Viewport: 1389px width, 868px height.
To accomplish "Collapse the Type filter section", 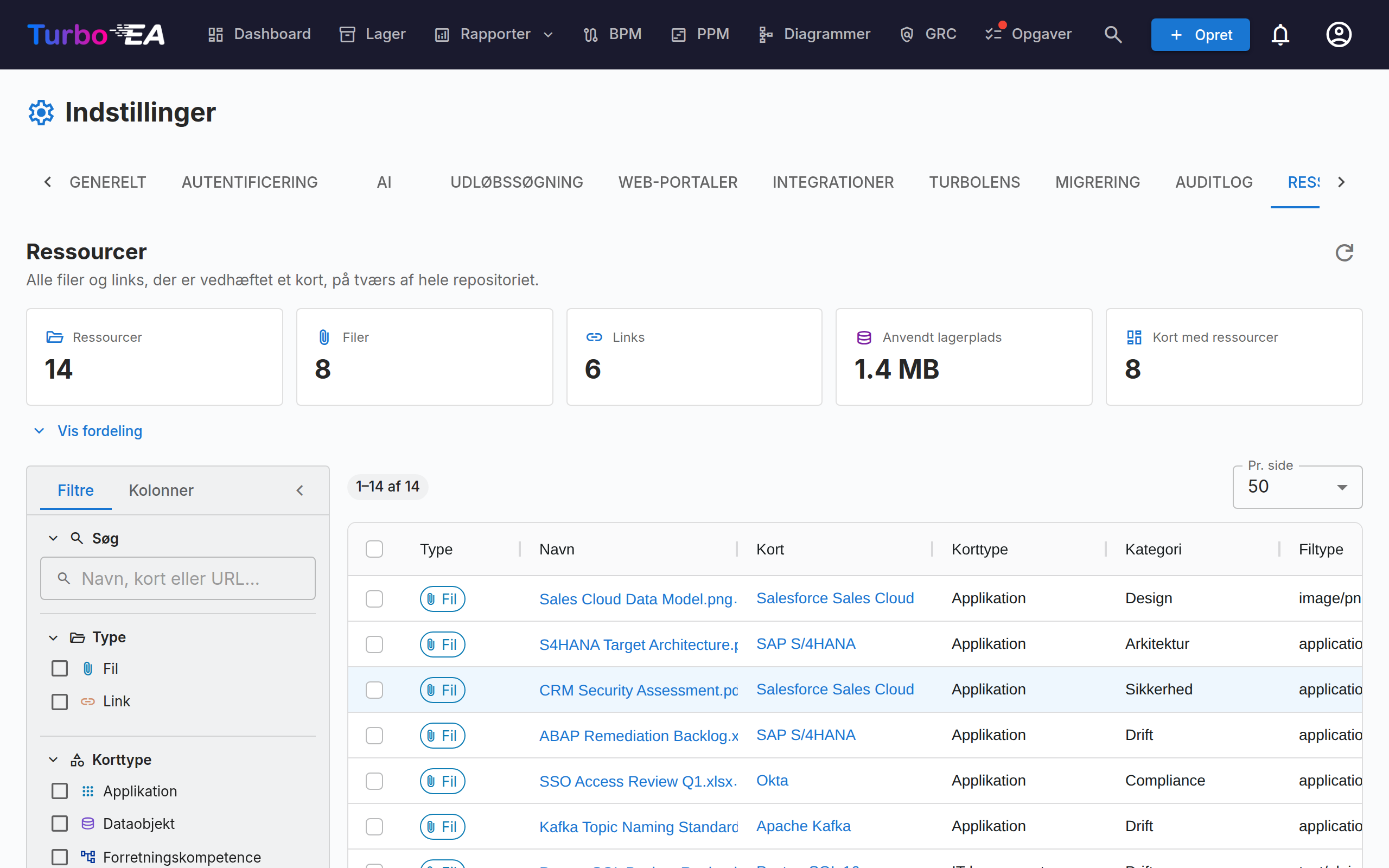I will point(53,637).
